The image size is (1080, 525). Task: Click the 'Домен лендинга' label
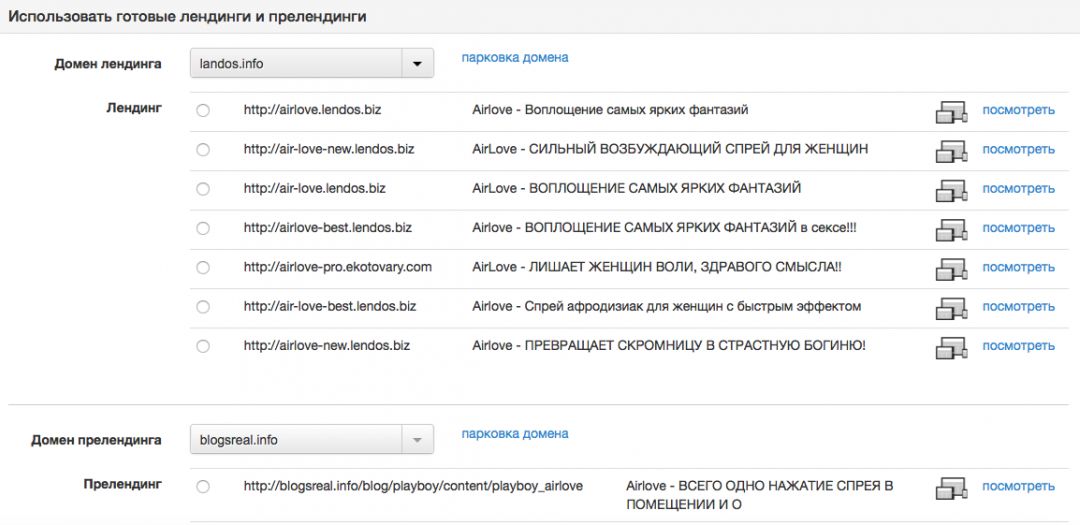pyautogui.click(x=108, y=64)
